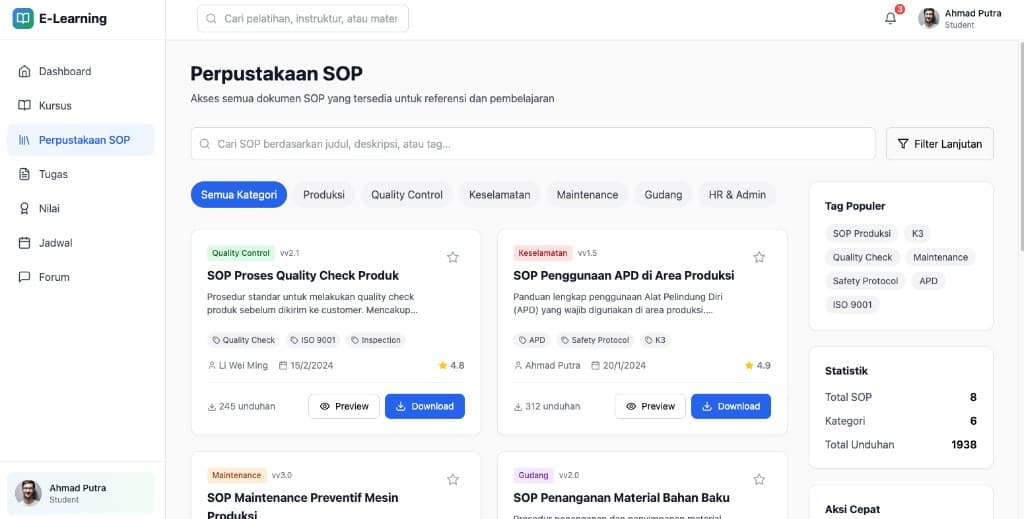Open SOP Maintenance Preventif Mesin Produksi title
The height and width of the screenshot is (519, 1024).
303,506
